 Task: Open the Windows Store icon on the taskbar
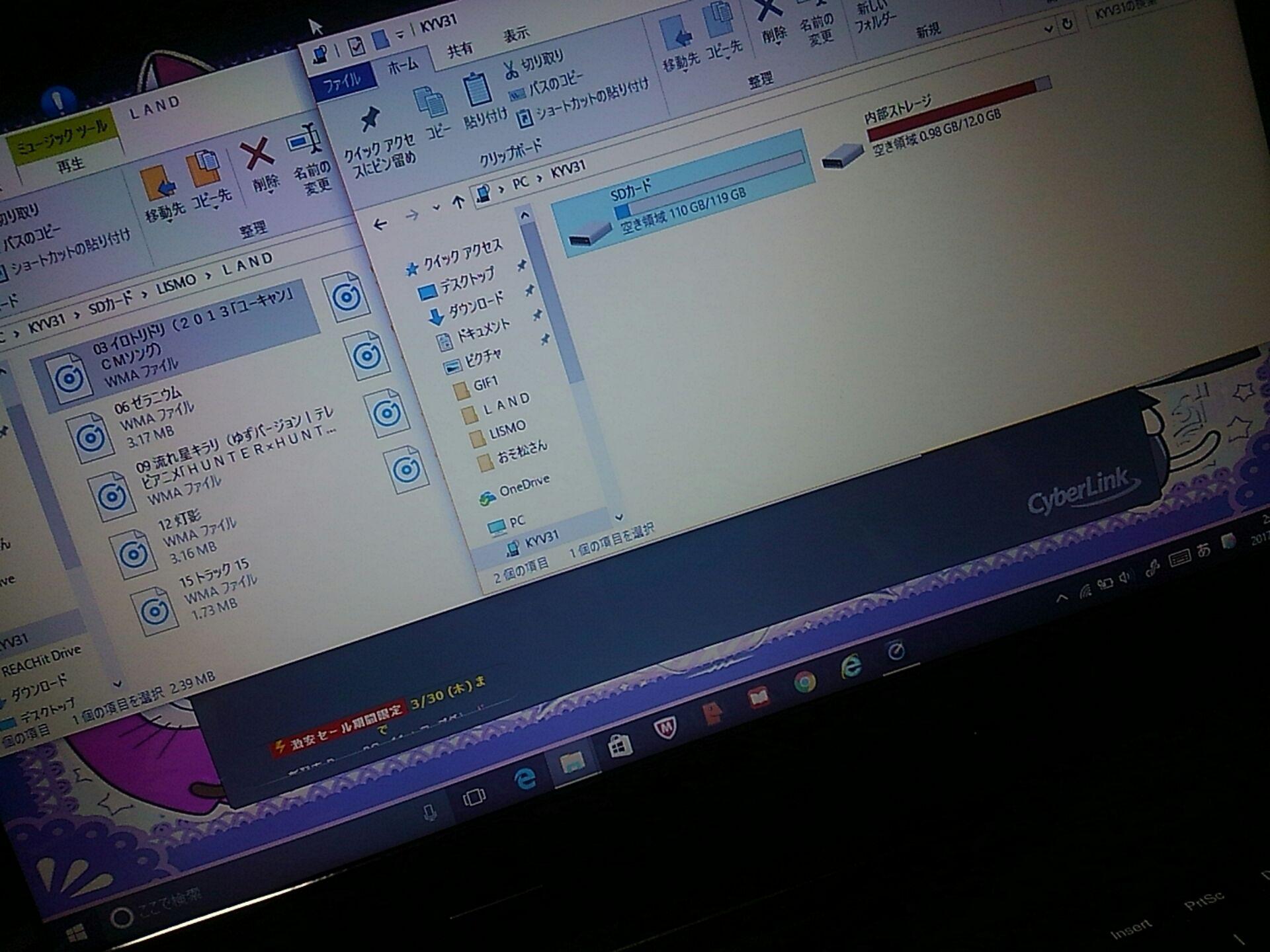coord(620,746)
